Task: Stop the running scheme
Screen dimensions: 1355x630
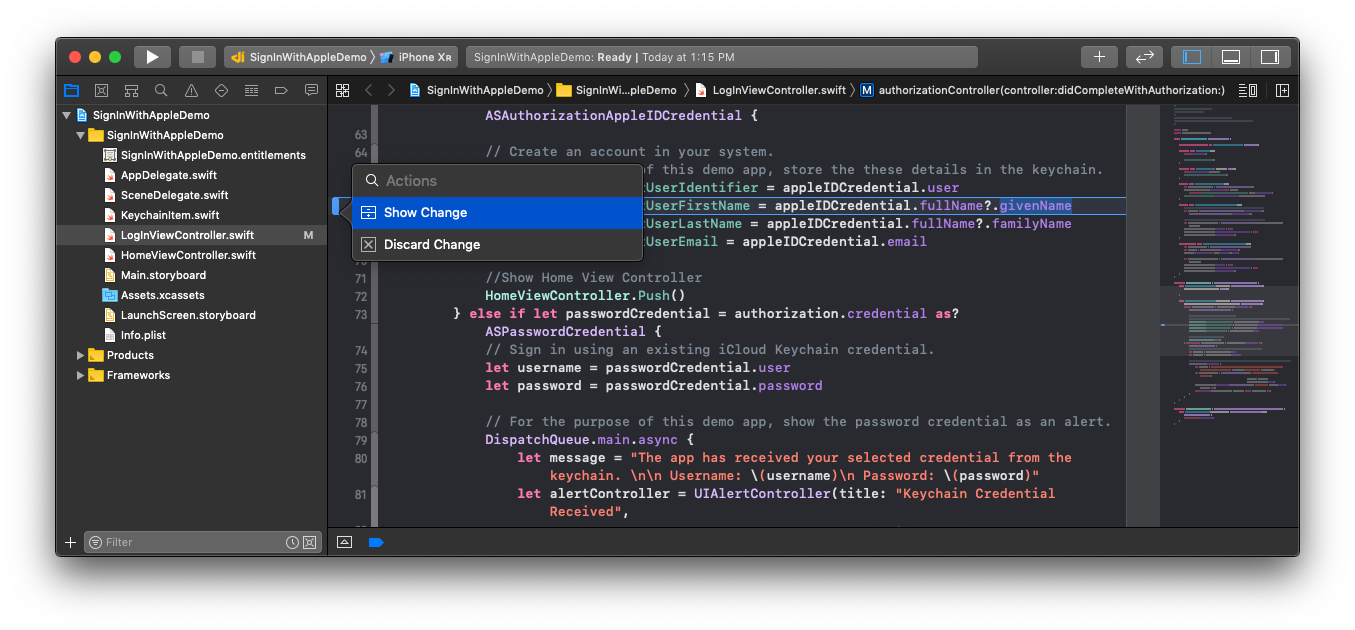Action: tap(198, 57)
